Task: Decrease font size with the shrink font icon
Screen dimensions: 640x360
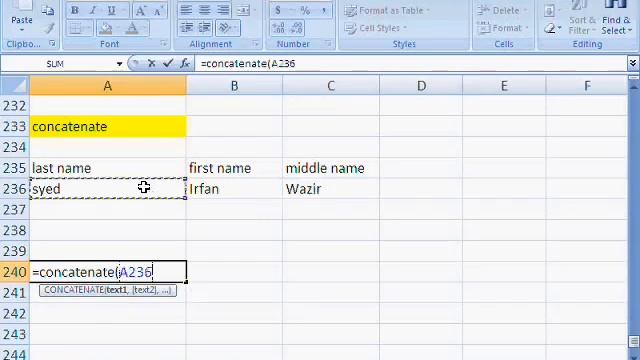Action: click(x=158, y=11)
